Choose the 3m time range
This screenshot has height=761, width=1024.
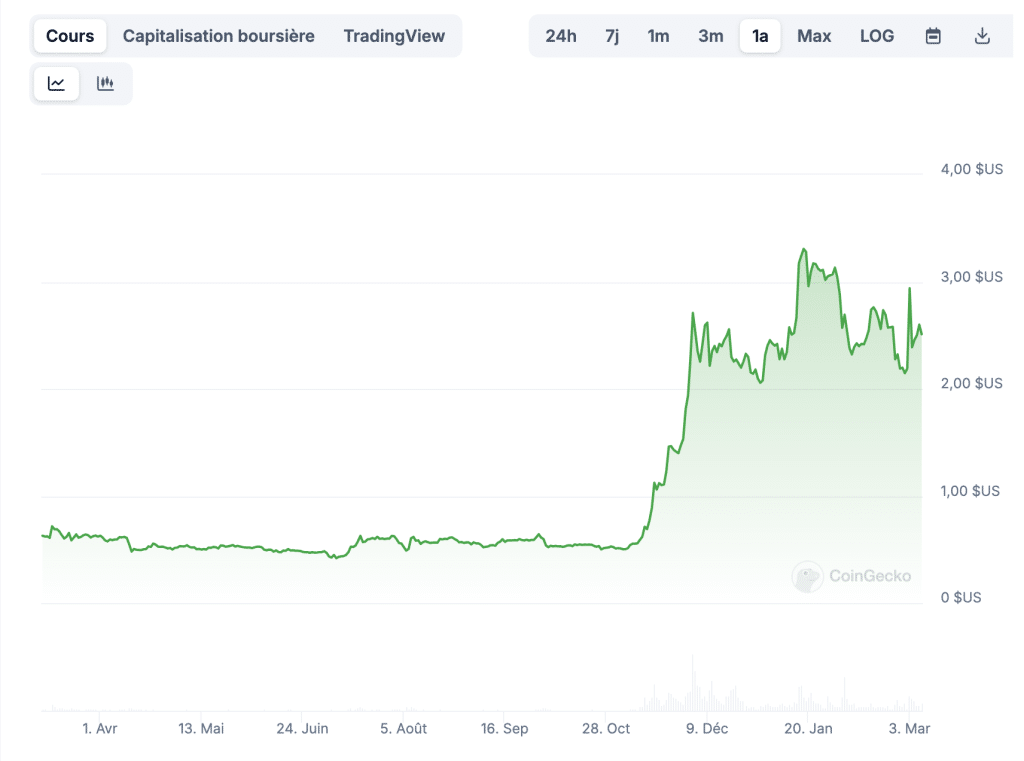tap(711, 36)
